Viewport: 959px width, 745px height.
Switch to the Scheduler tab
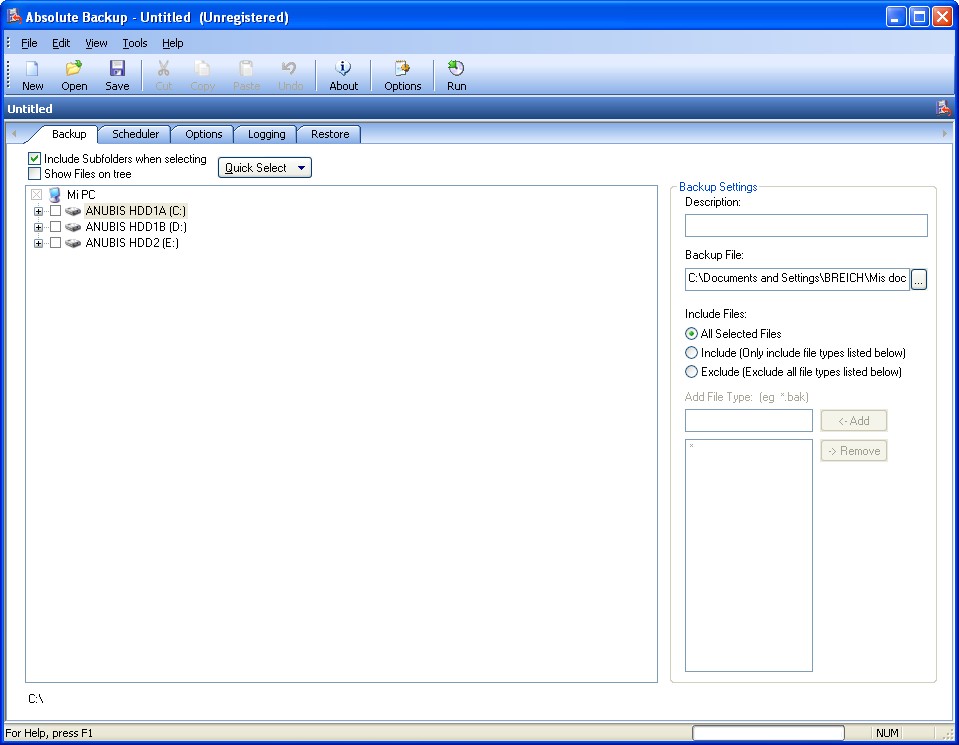click(135, 134)
